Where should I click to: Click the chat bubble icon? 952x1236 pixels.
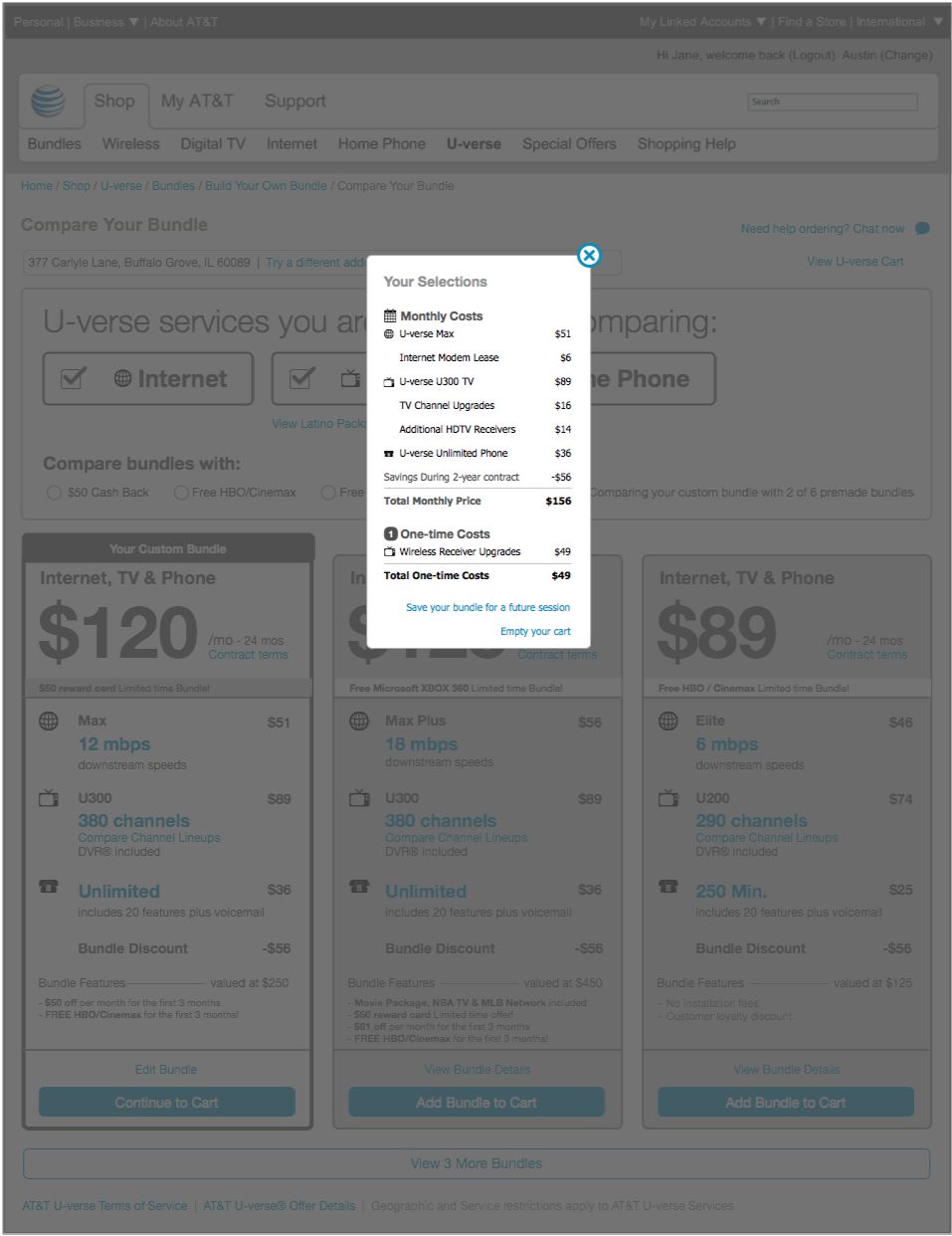pyautogui.click(x=922, y=228)
